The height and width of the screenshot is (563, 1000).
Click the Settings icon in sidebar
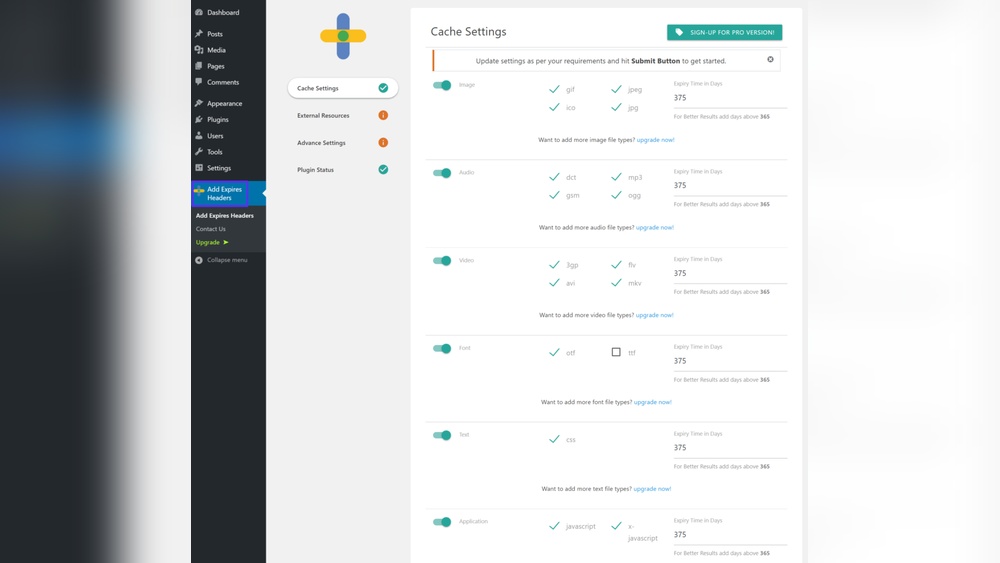199,168
